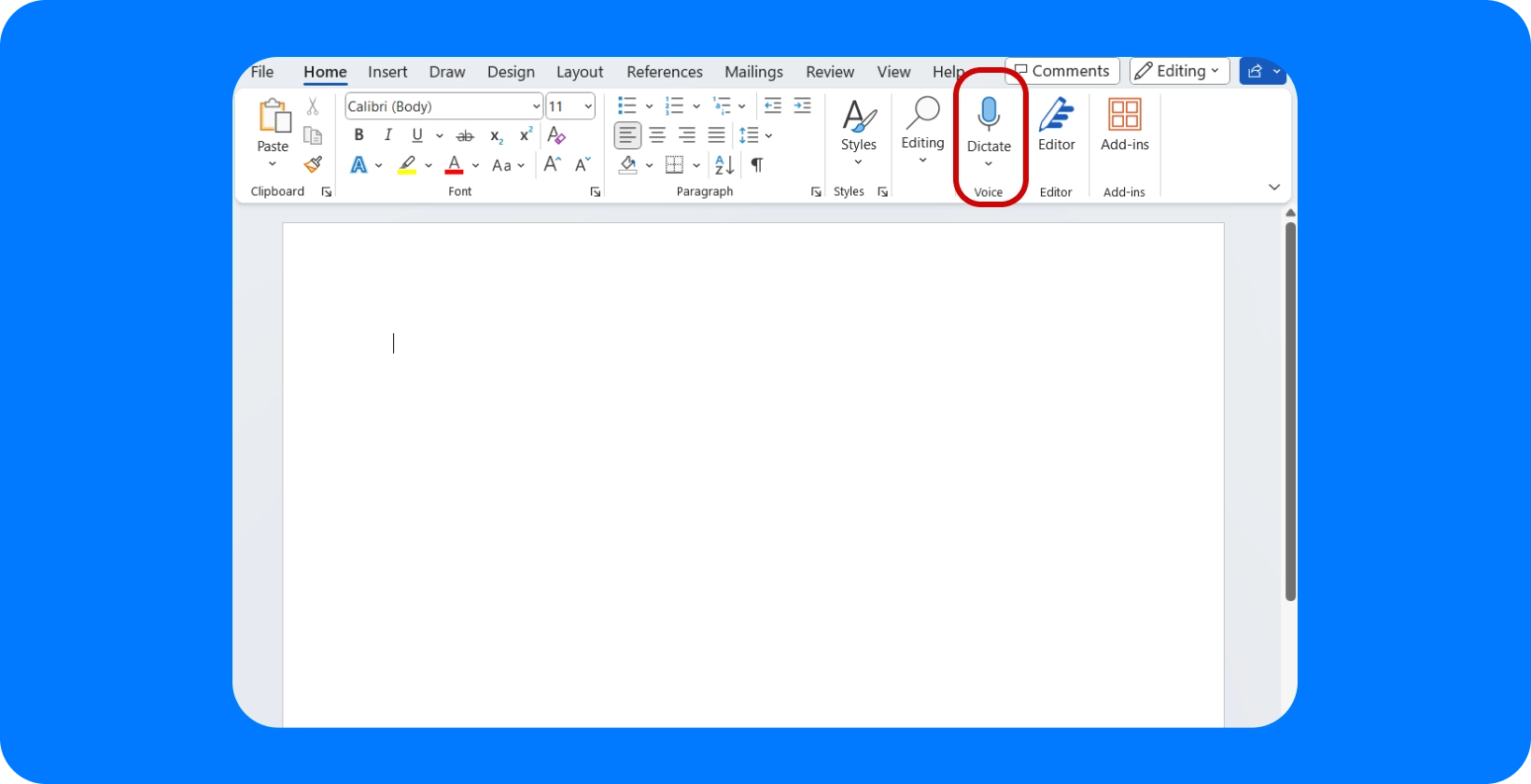Click the Styles gallery icon
This screenshot has width=1531, height=784.
pos(859,116)
